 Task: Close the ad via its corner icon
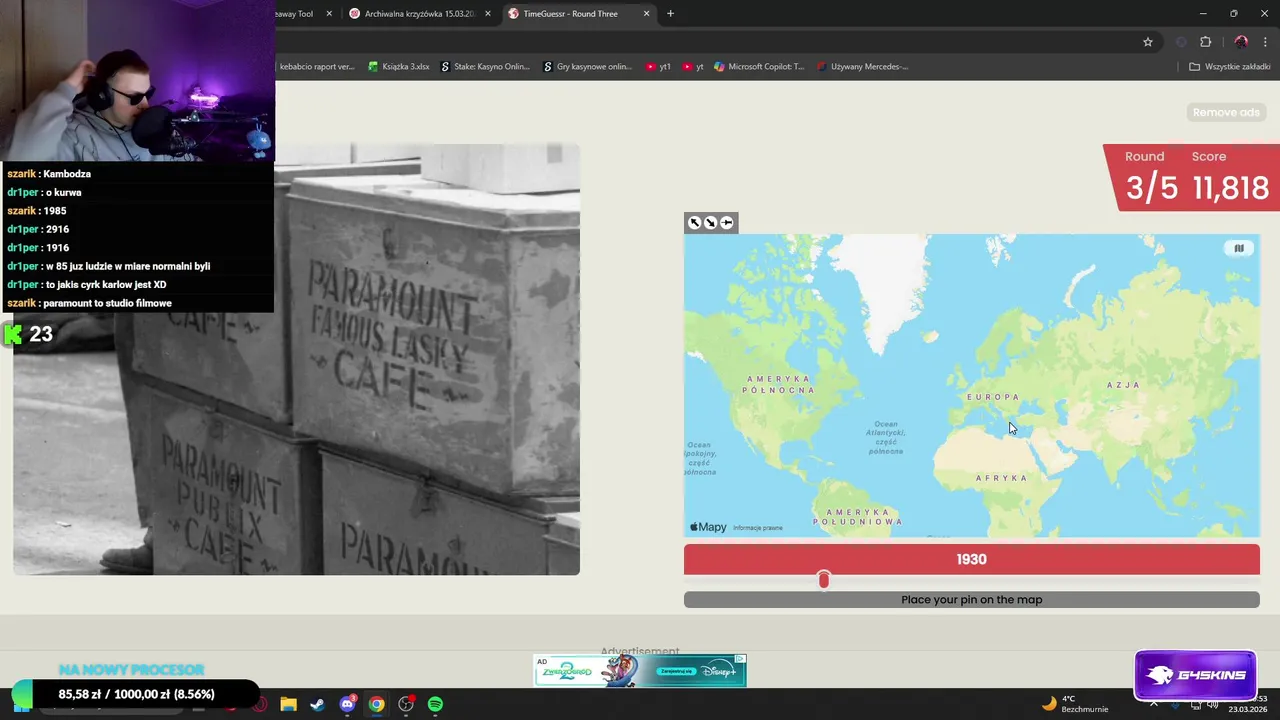click(740, 660)
